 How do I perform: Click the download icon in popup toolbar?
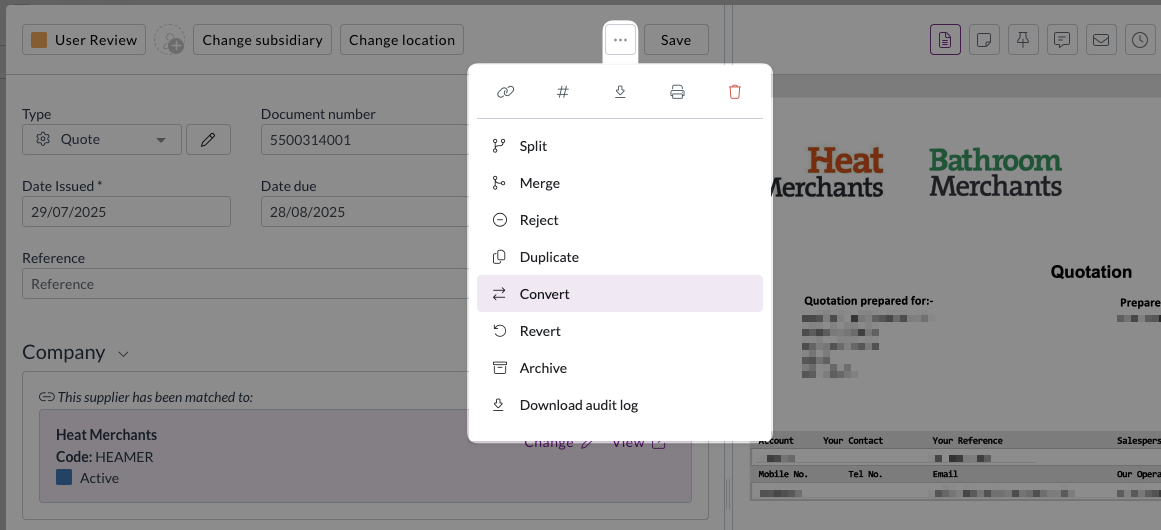tap(620, 92)
